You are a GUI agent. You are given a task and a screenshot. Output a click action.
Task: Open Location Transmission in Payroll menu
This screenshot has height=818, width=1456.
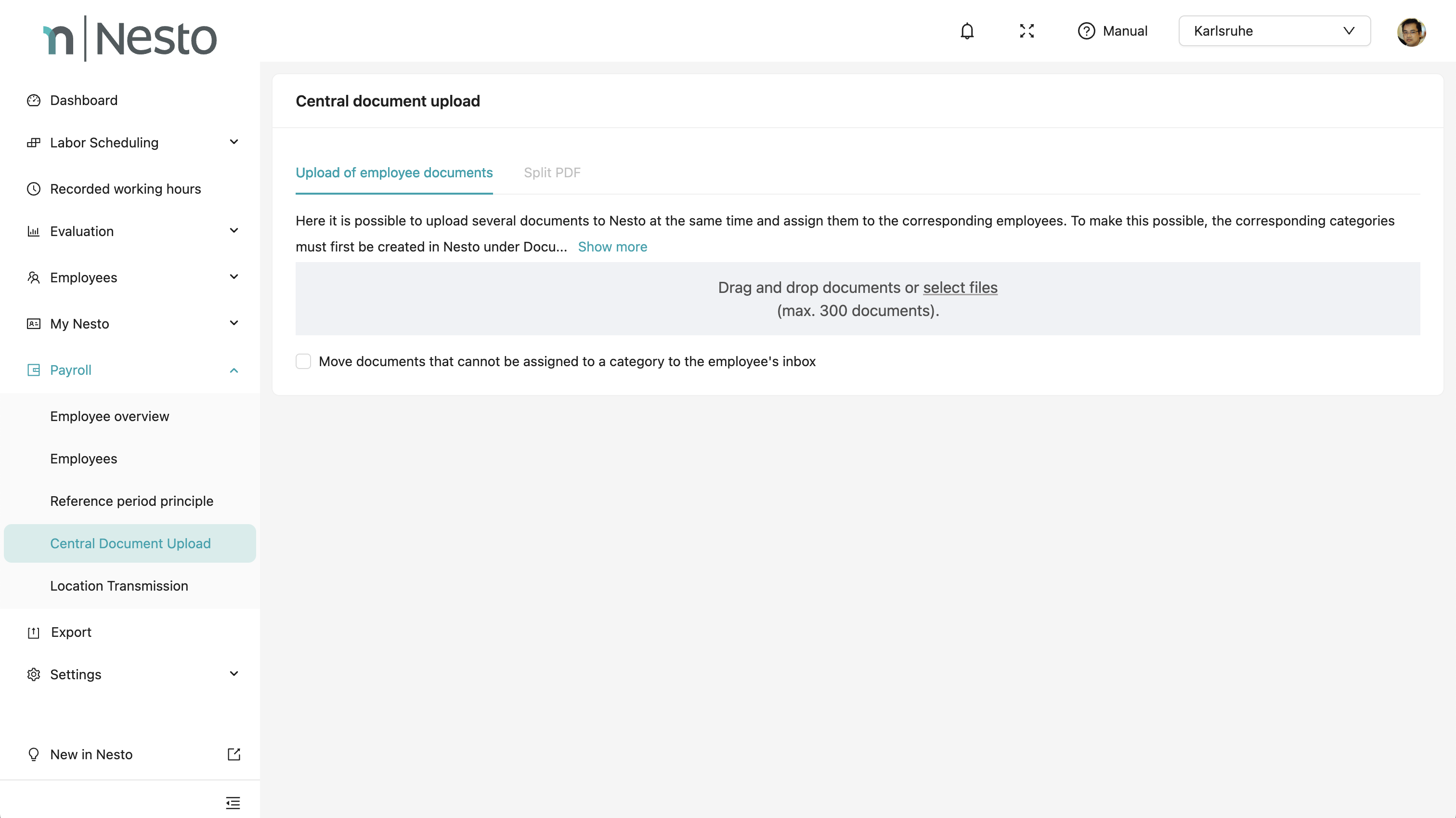click(119, 585)
